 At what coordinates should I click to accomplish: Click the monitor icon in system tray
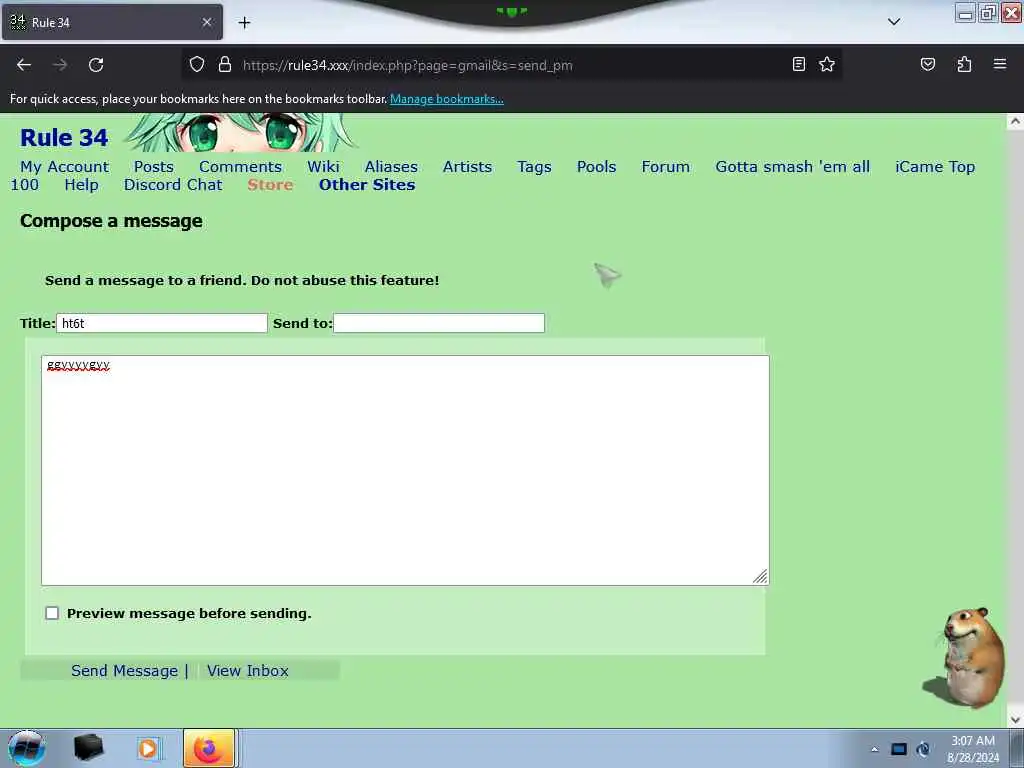click(899, 749)
